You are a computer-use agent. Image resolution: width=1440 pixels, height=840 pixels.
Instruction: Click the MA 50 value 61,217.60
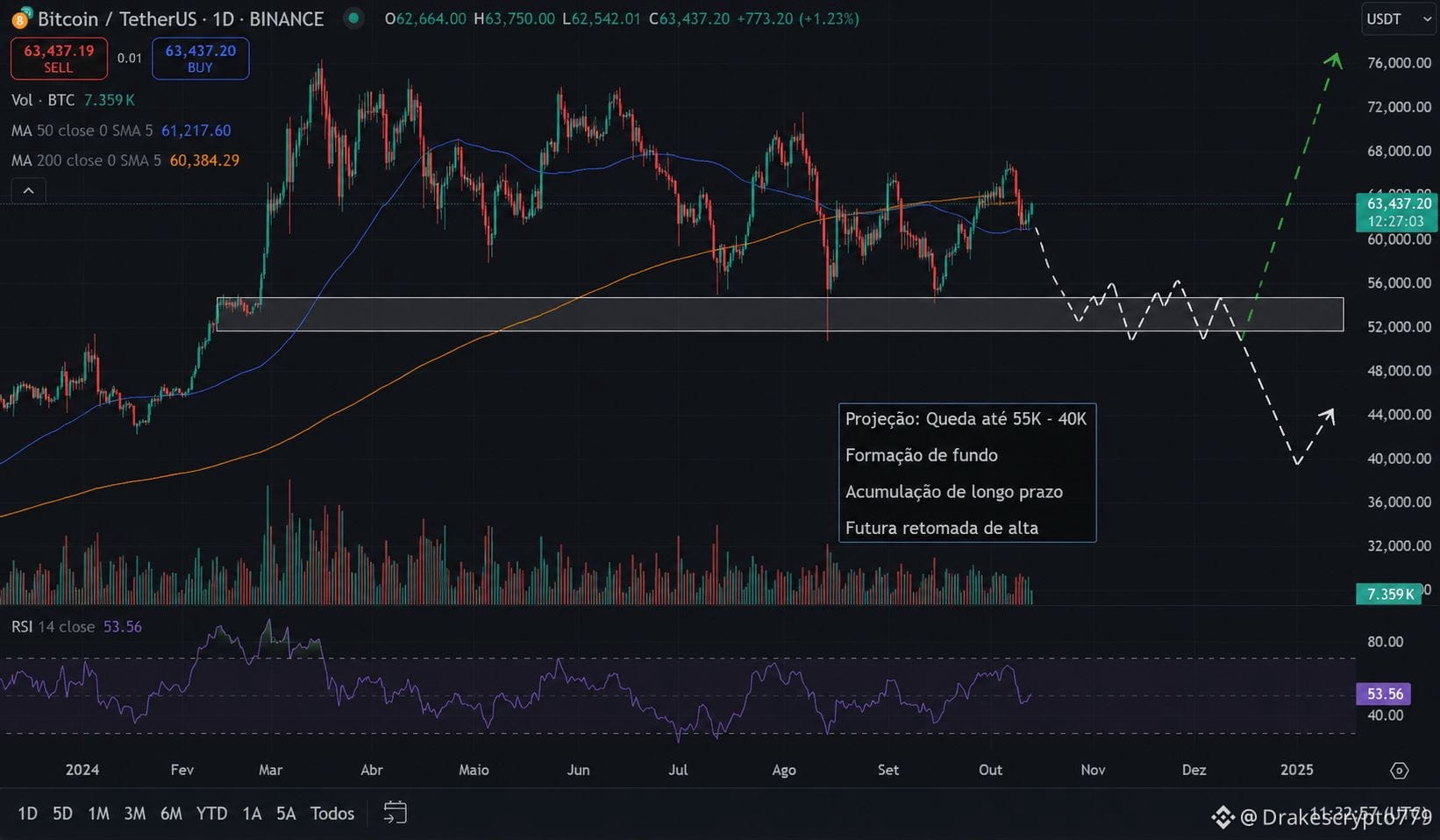[x=196, y=131]
